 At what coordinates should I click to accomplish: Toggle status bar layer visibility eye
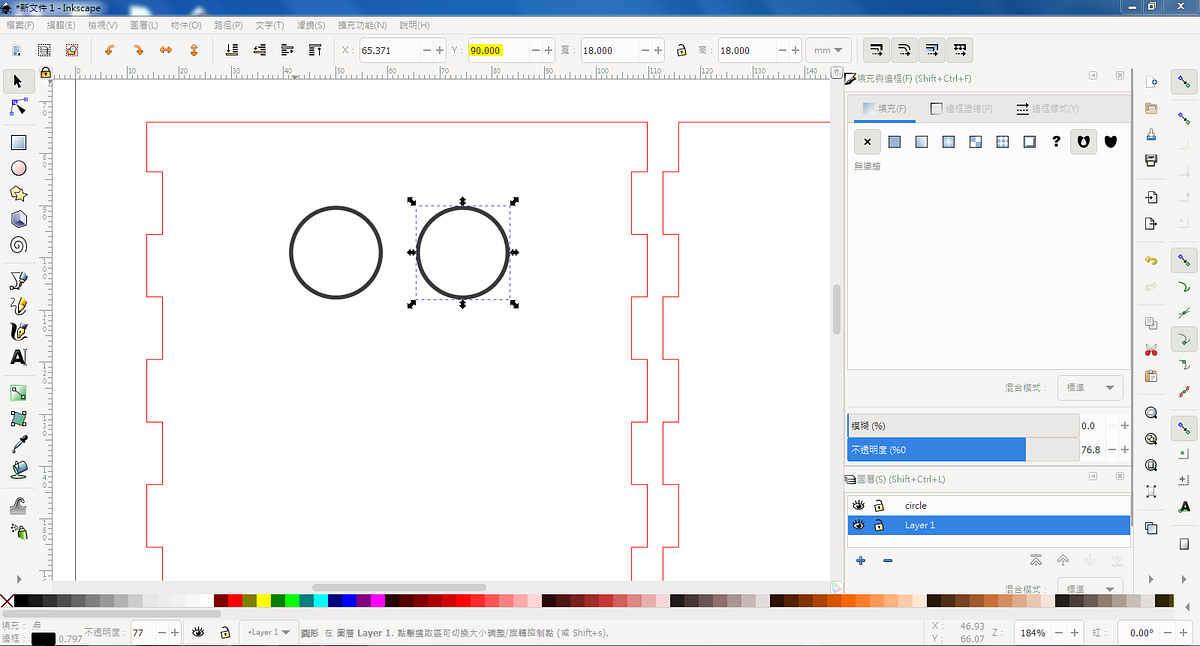(198, 632)
